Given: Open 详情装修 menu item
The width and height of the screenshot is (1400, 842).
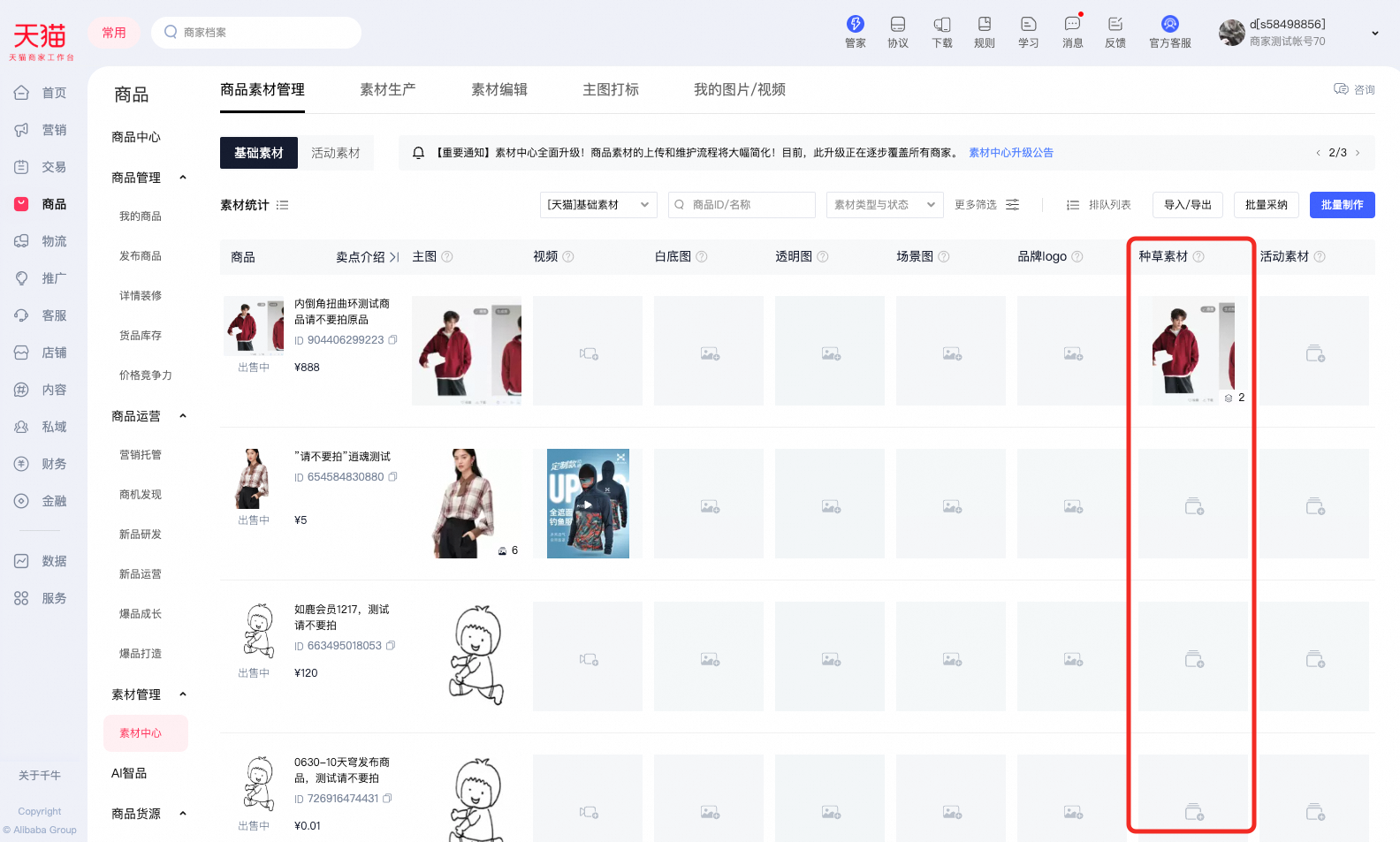Looking at the screenshot, I should click(x=141, y=296).
